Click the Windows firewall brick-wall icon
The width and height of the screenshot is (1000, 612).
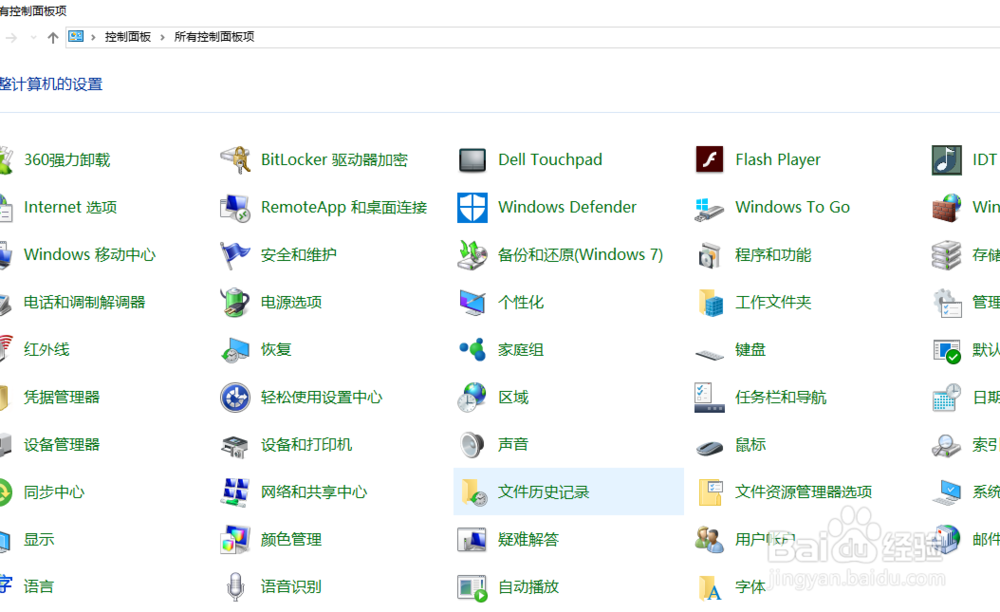946,207
